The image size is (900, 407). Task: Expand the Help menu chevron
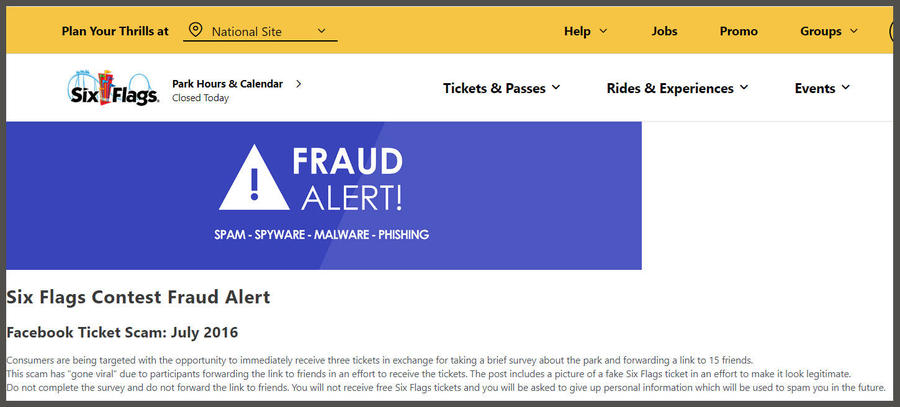tap(603, 31)
